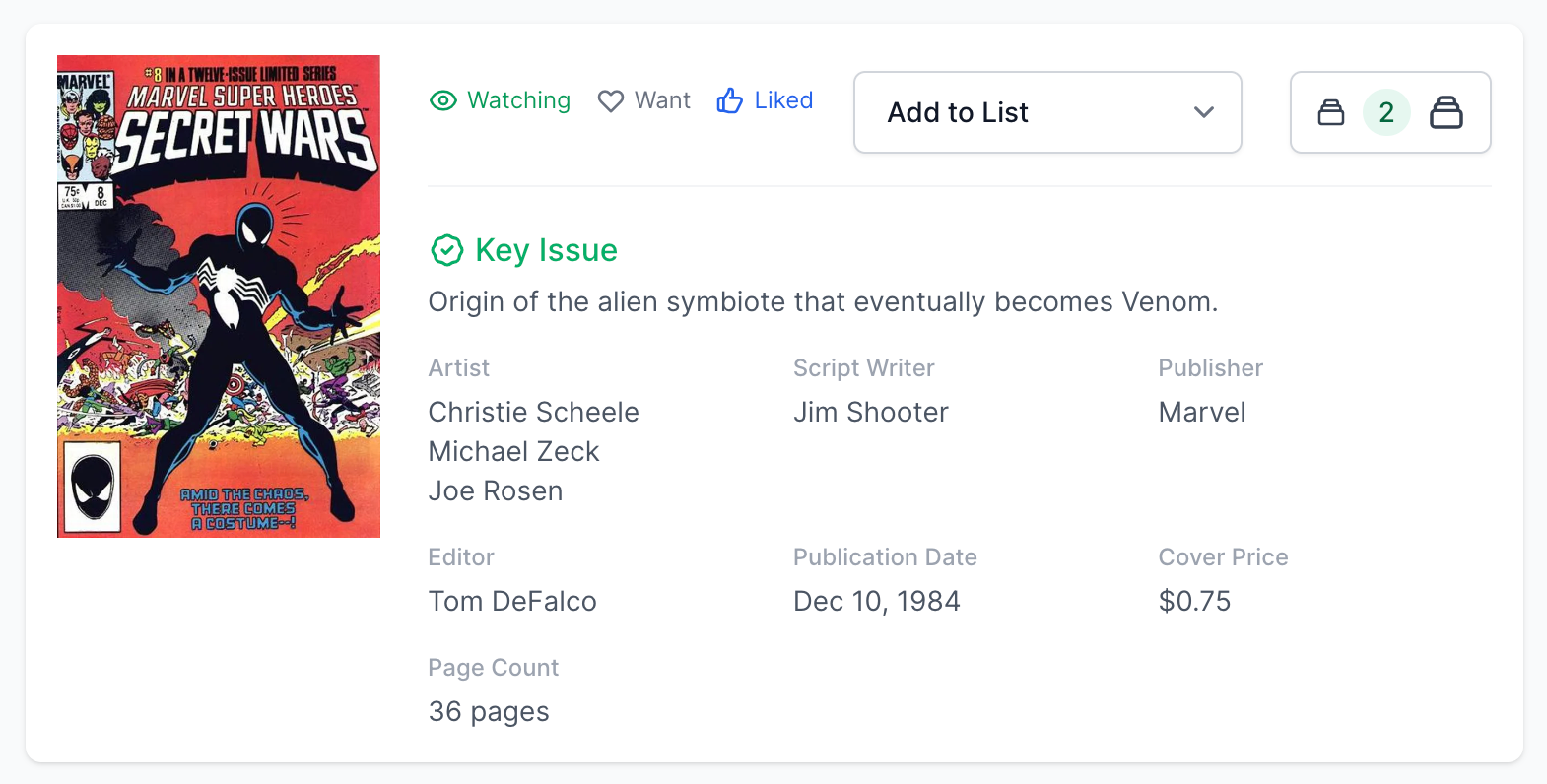1547x784 pixels.
Task: View editor Tom DeFalco
Action: (x=512, y=601)
